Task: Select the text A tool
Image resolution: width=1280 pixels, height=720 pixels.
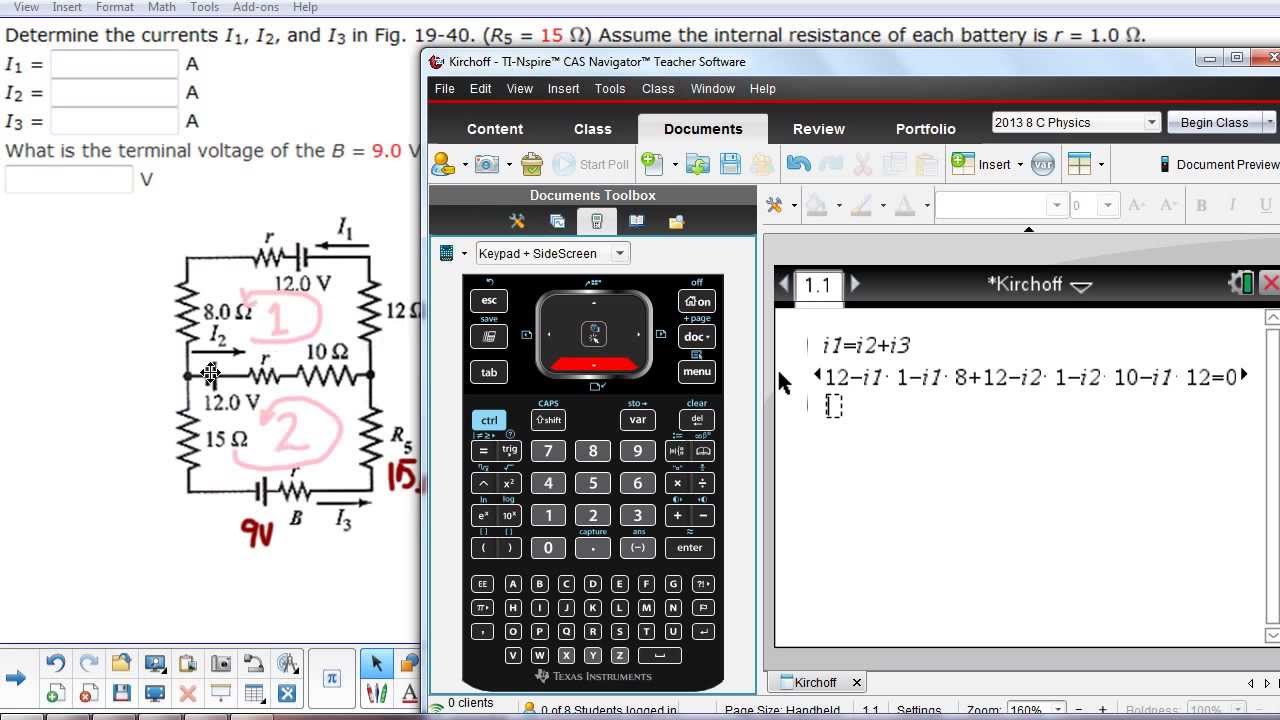Action: pyautogui.click(x=409, y=693)
